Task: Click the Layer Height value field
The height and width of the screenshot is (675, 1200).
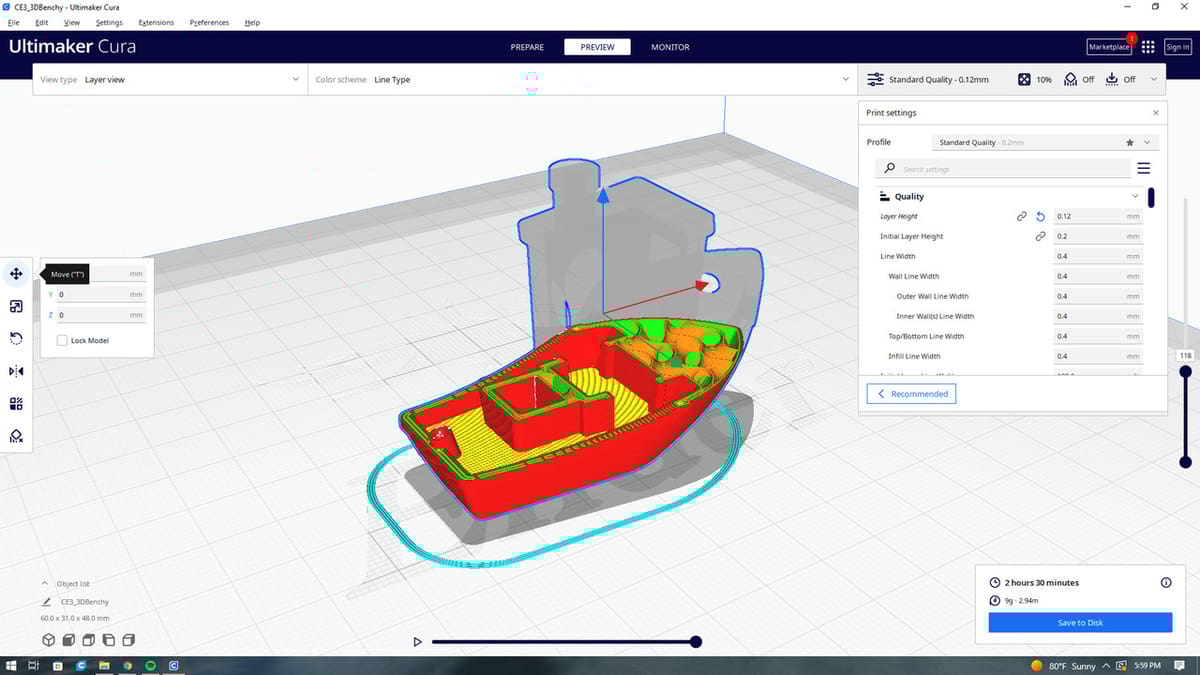Action: (x=1098, y=216)
